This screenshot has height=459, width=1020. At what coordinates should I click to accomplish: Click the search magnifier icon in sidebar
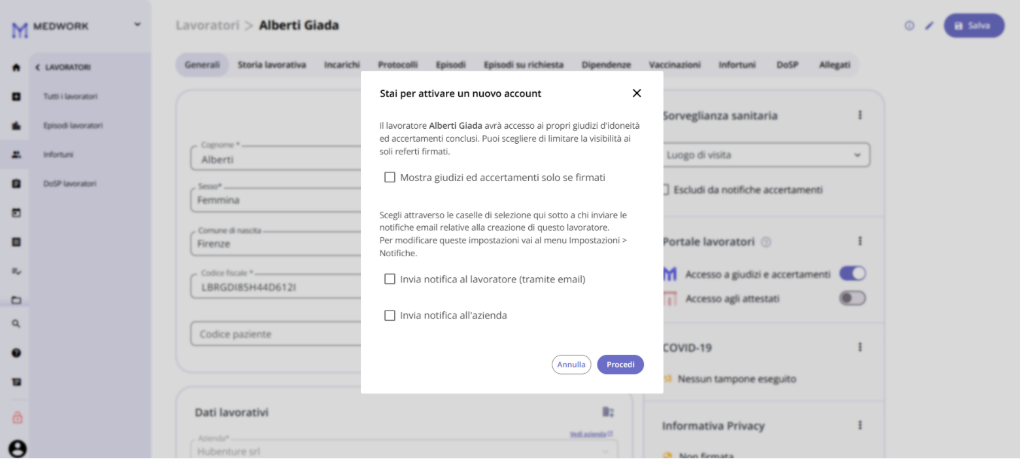16,323
